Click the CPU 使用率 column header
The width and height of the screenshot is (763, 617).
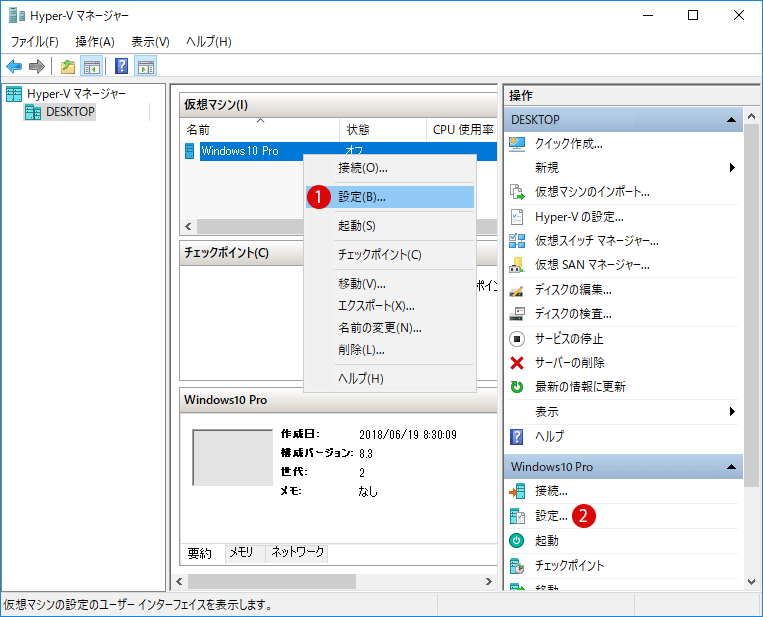click(x=462, y=130)
